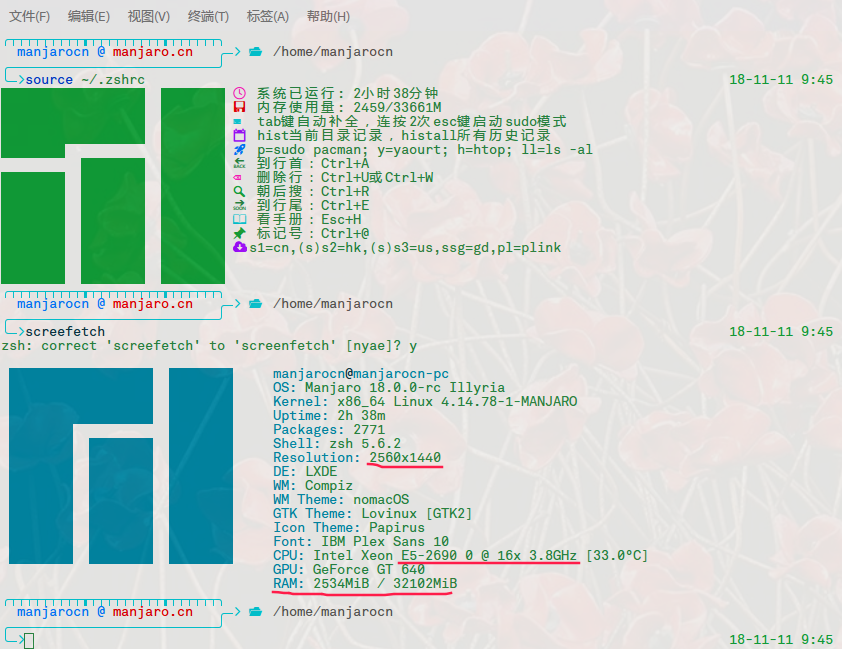Click the 'OS: Manjaro 18.0.0-rc Illyria' line
The image size is (842, 649).
click(389, 388)
